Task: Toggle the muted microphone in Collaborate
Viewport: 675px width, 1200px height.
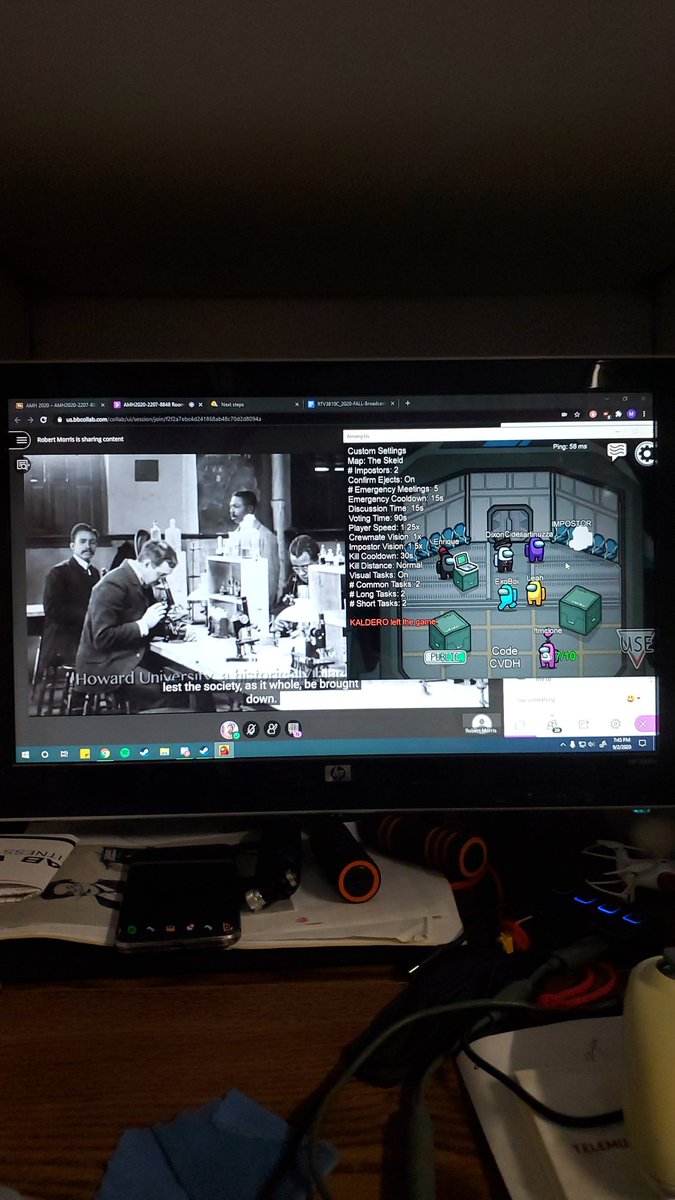Action: tap(251, 729)
